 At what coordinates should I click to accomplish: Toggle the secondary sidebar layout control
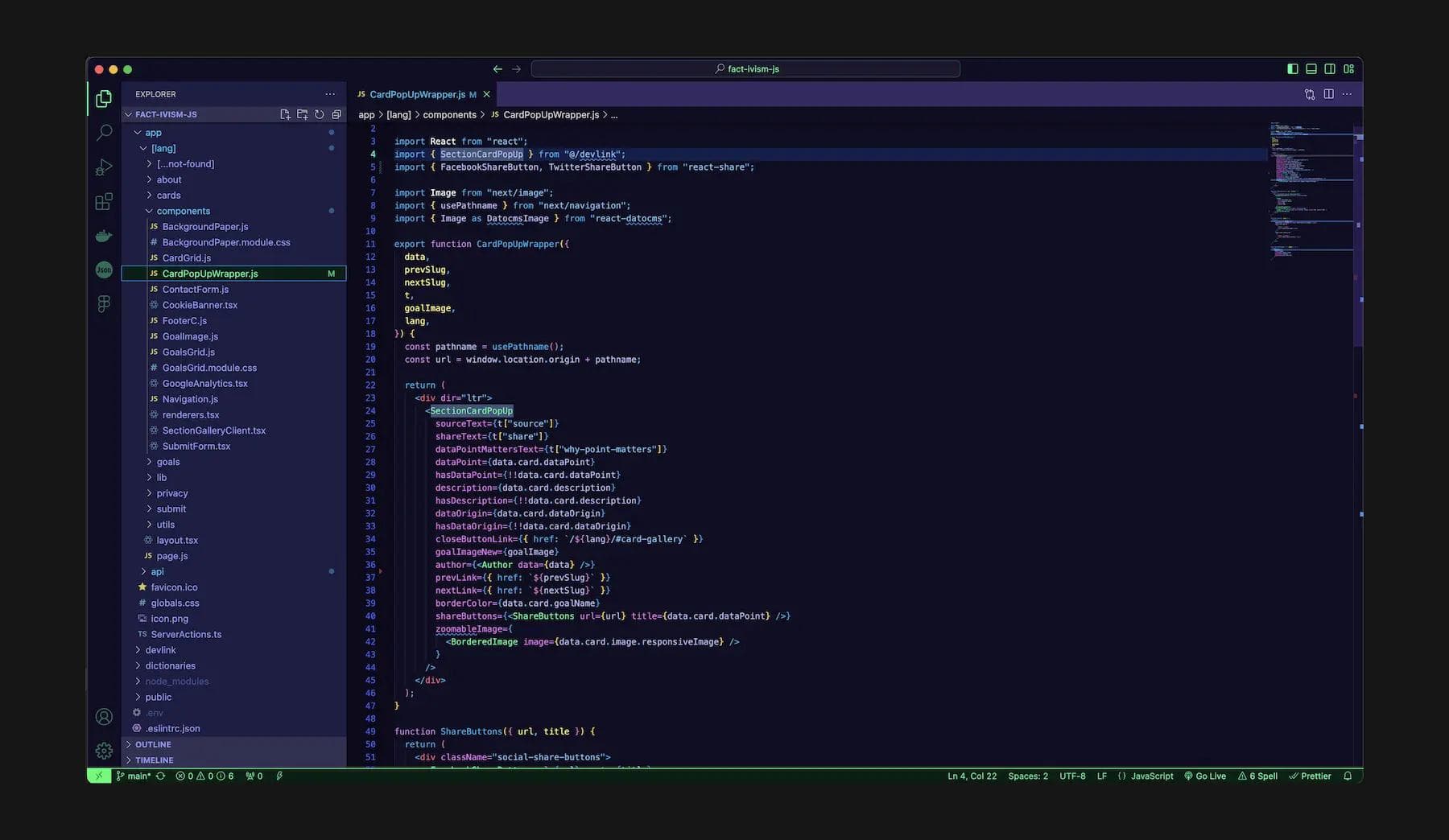pos(1330,69)
